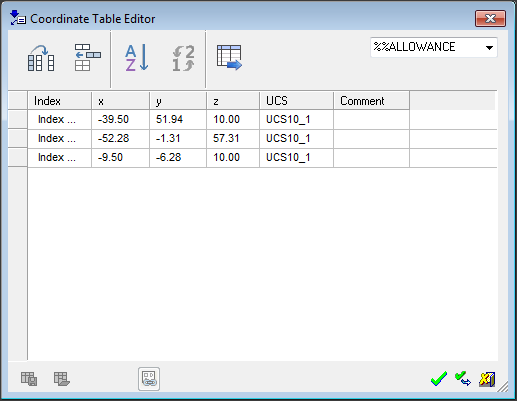Screen dimensions: 517x401
Task: Select the y value -1.31 cell
Action: coord(178,138)
